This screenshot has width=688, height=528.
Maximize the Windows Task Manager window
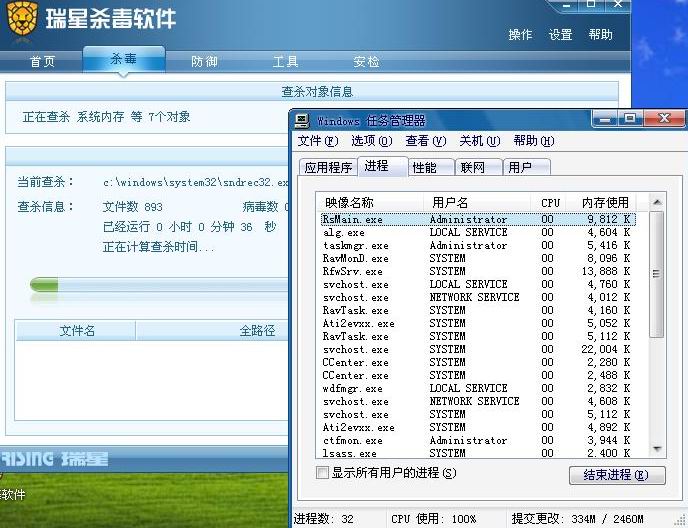(630, 119)
